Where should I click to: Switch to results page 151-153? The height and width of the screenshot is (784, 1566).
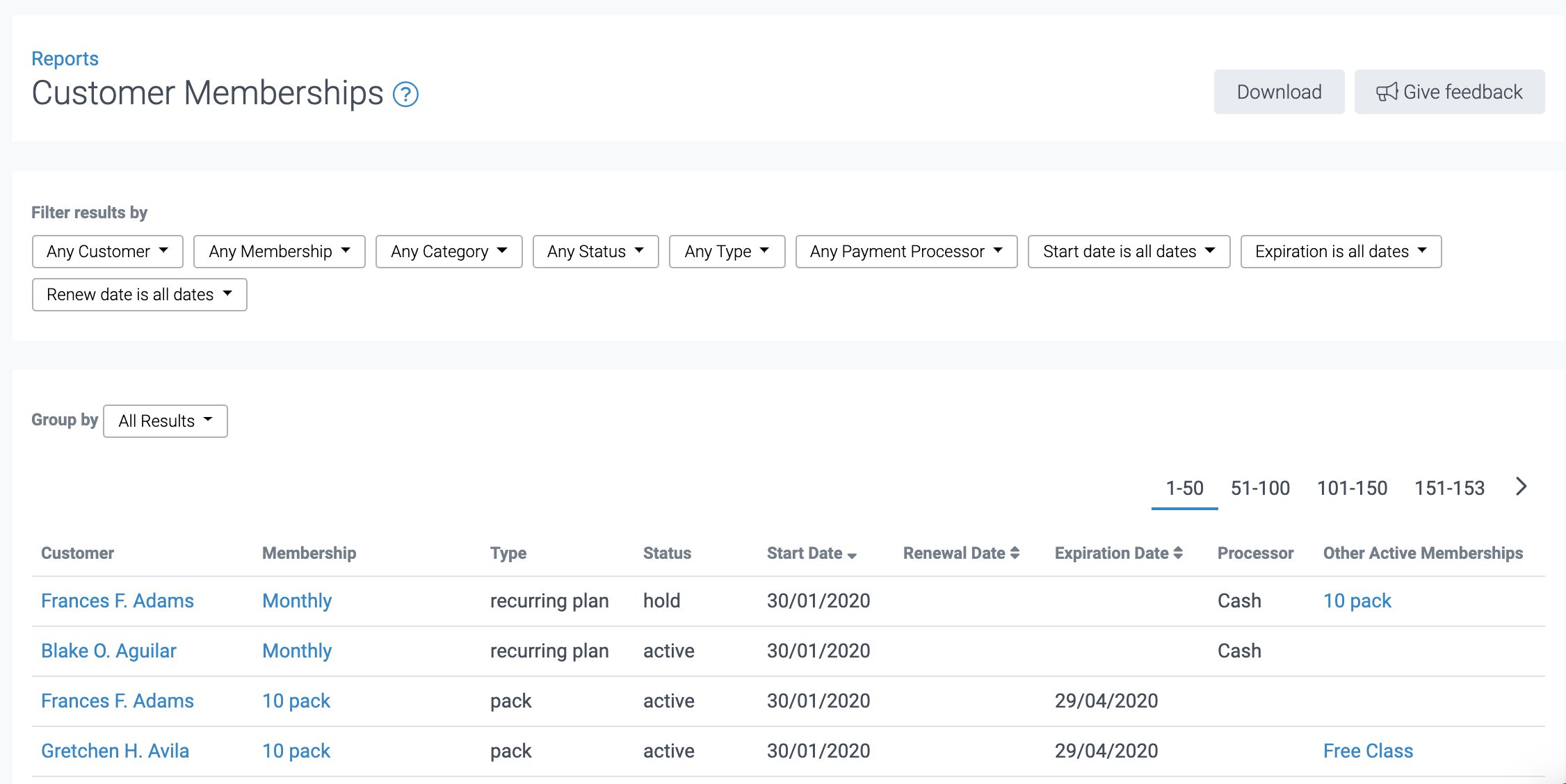(x=1449, y=488)
